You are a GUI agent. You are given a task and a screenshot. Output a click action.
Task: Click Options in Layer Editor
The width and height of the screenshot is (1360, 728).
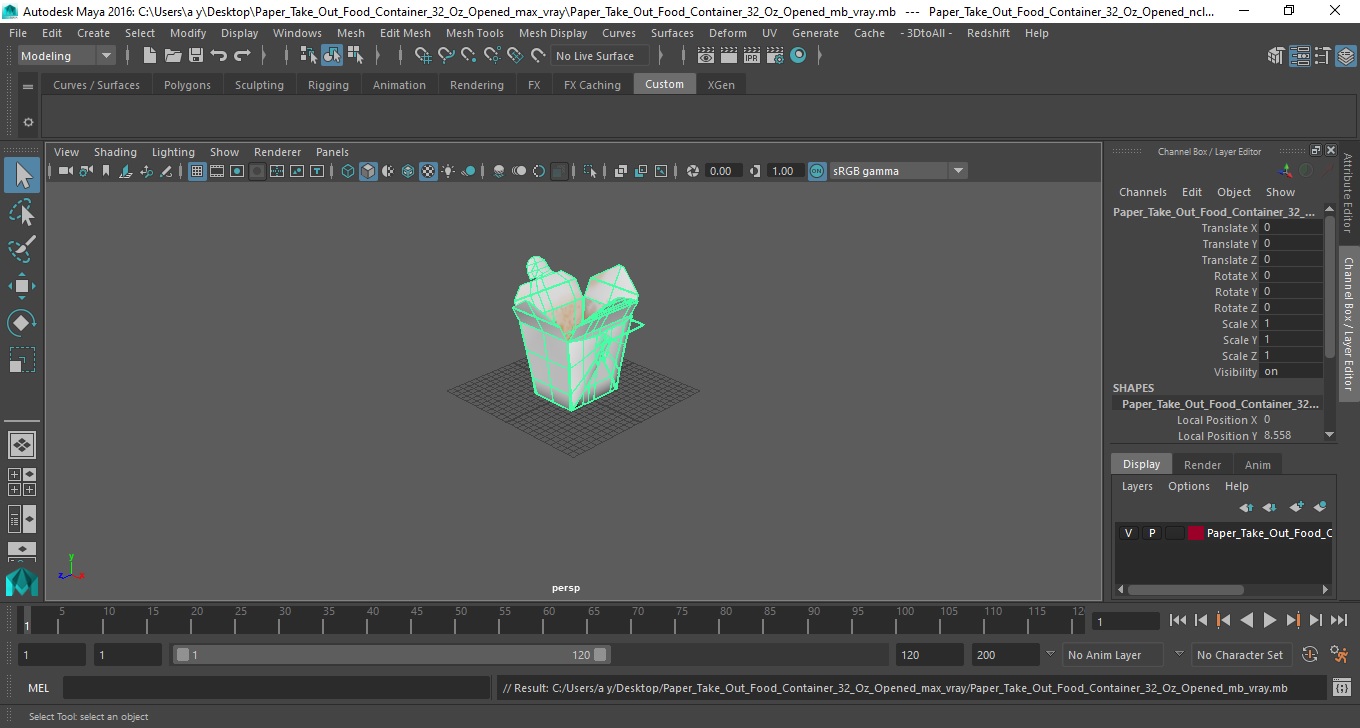coord(1189,486)
